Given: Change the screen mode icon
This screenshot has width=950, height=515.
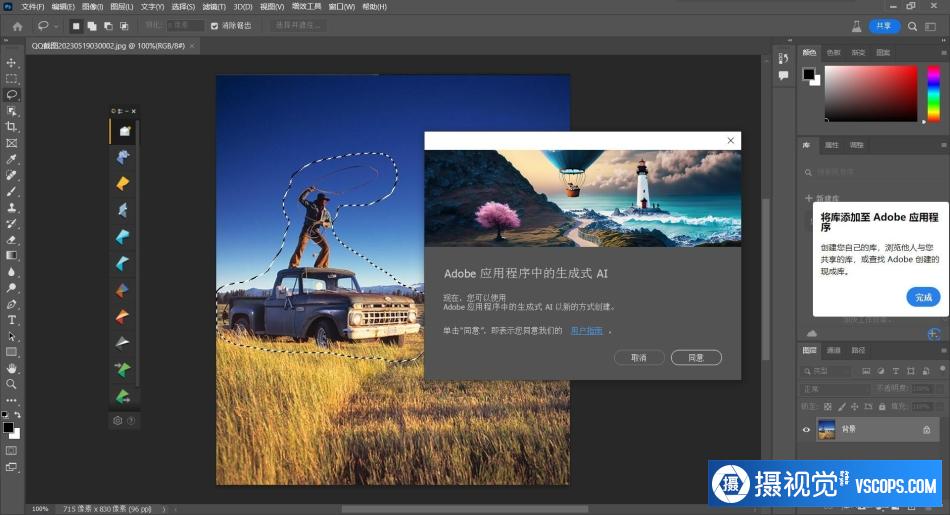Looking at the screenshot, I should click(11, 467).
